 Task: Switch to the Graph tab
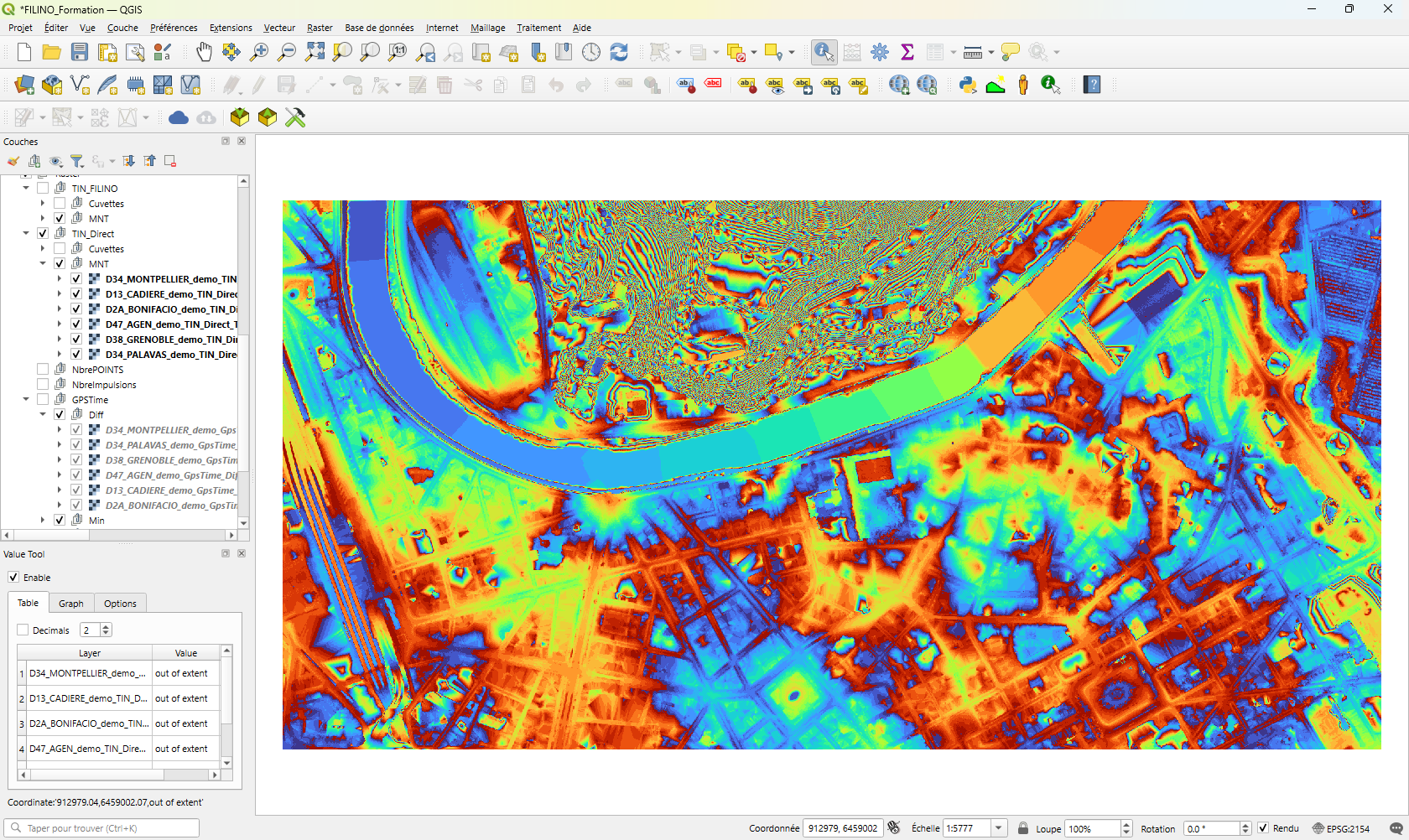[70, 604]
